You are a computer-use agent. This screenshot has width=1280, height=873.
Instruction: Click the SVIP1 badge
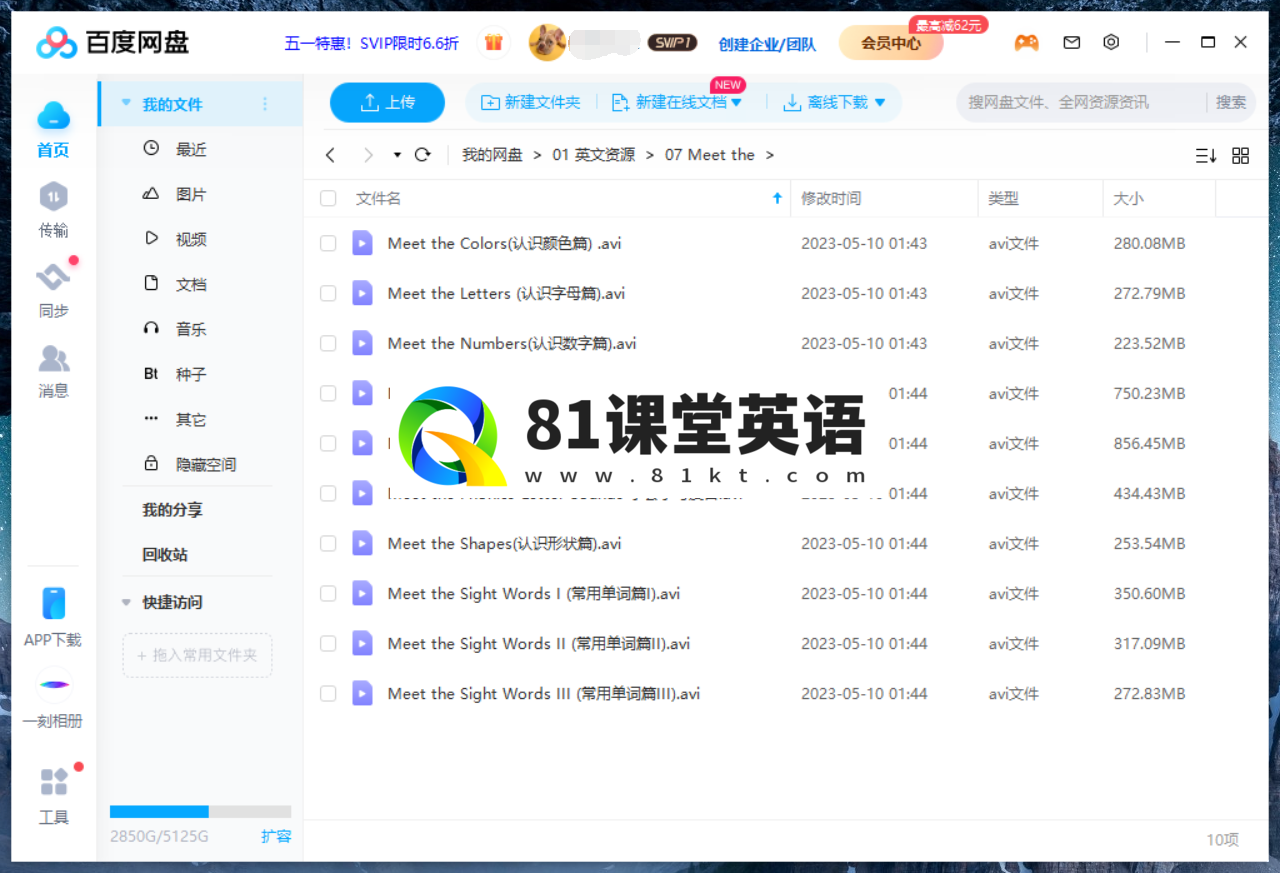pyautogui.click(x=672, y=43)
